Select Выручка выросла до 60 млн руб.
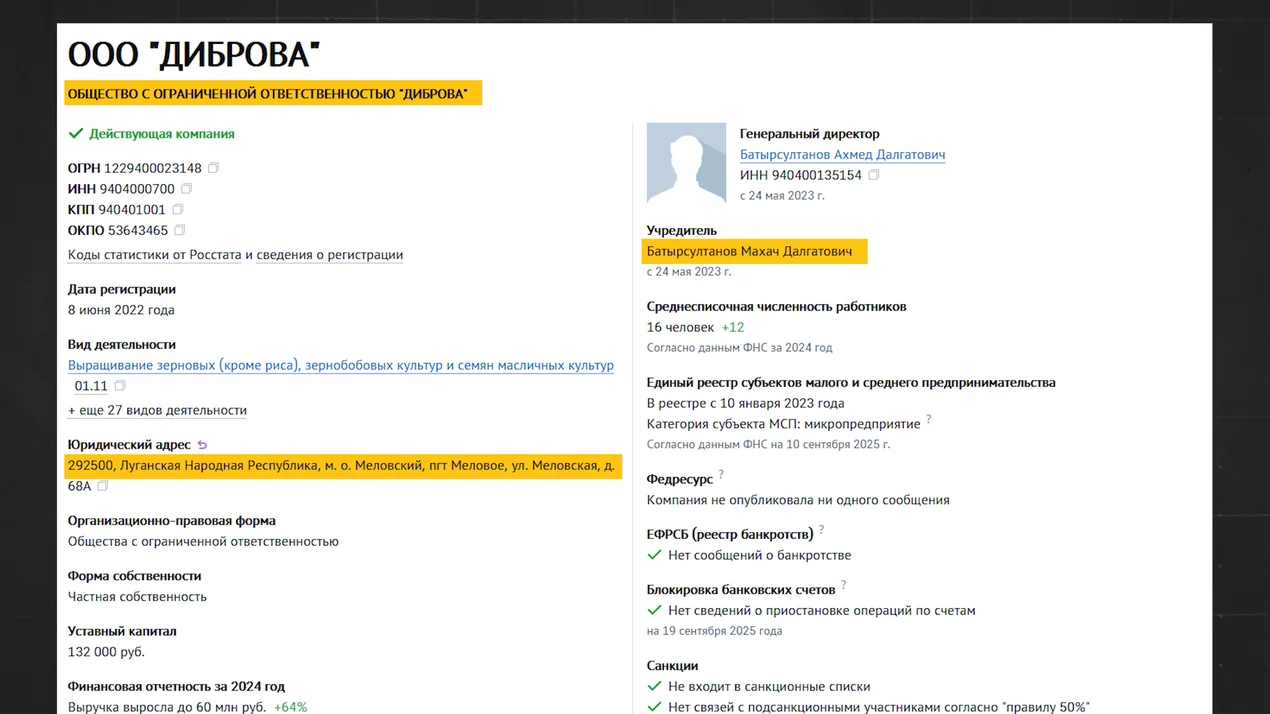Image resolution: width=1270 pixels, height=714 pixels. click(167, 707)
